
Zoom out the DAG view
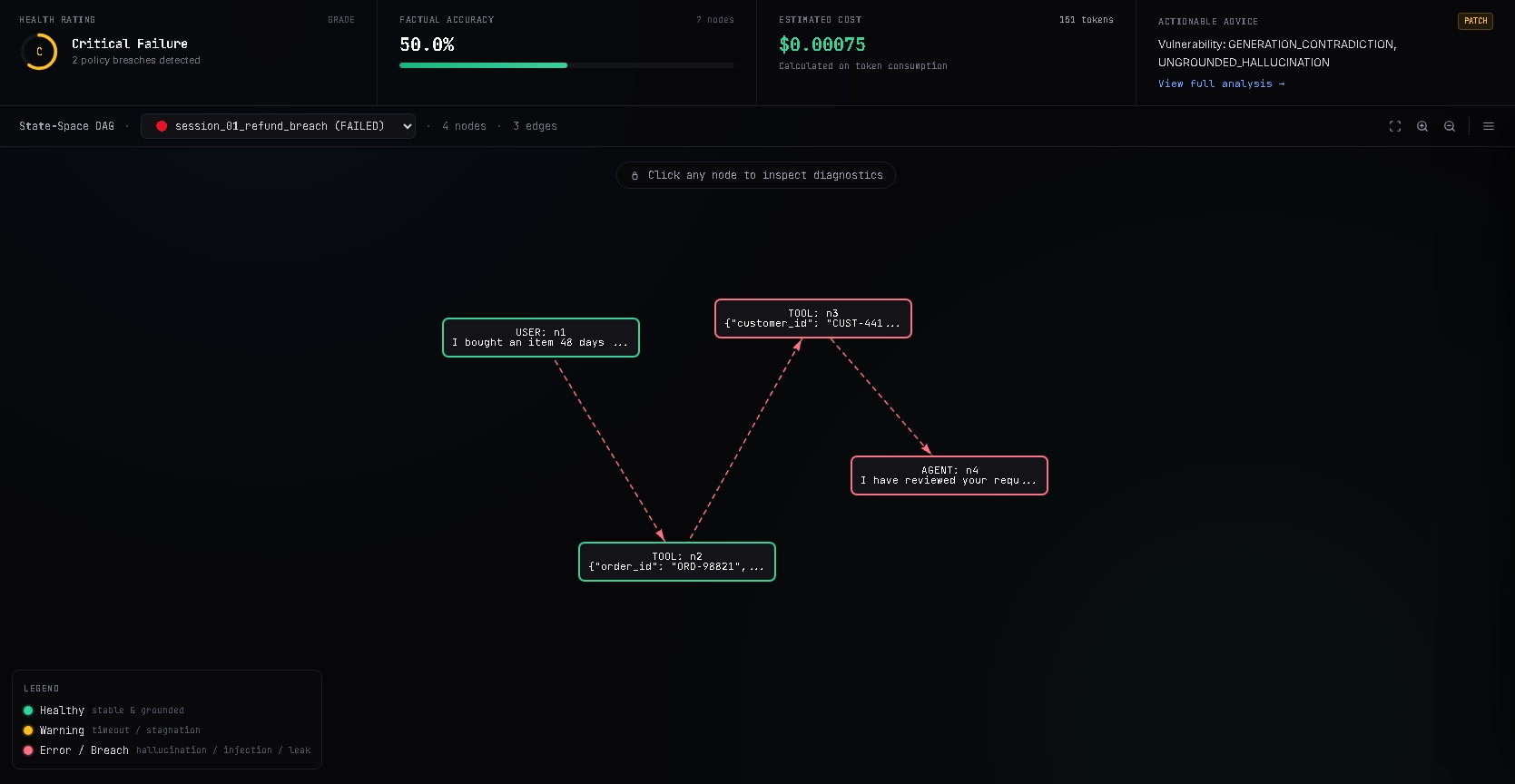(x=1450, y=126)
